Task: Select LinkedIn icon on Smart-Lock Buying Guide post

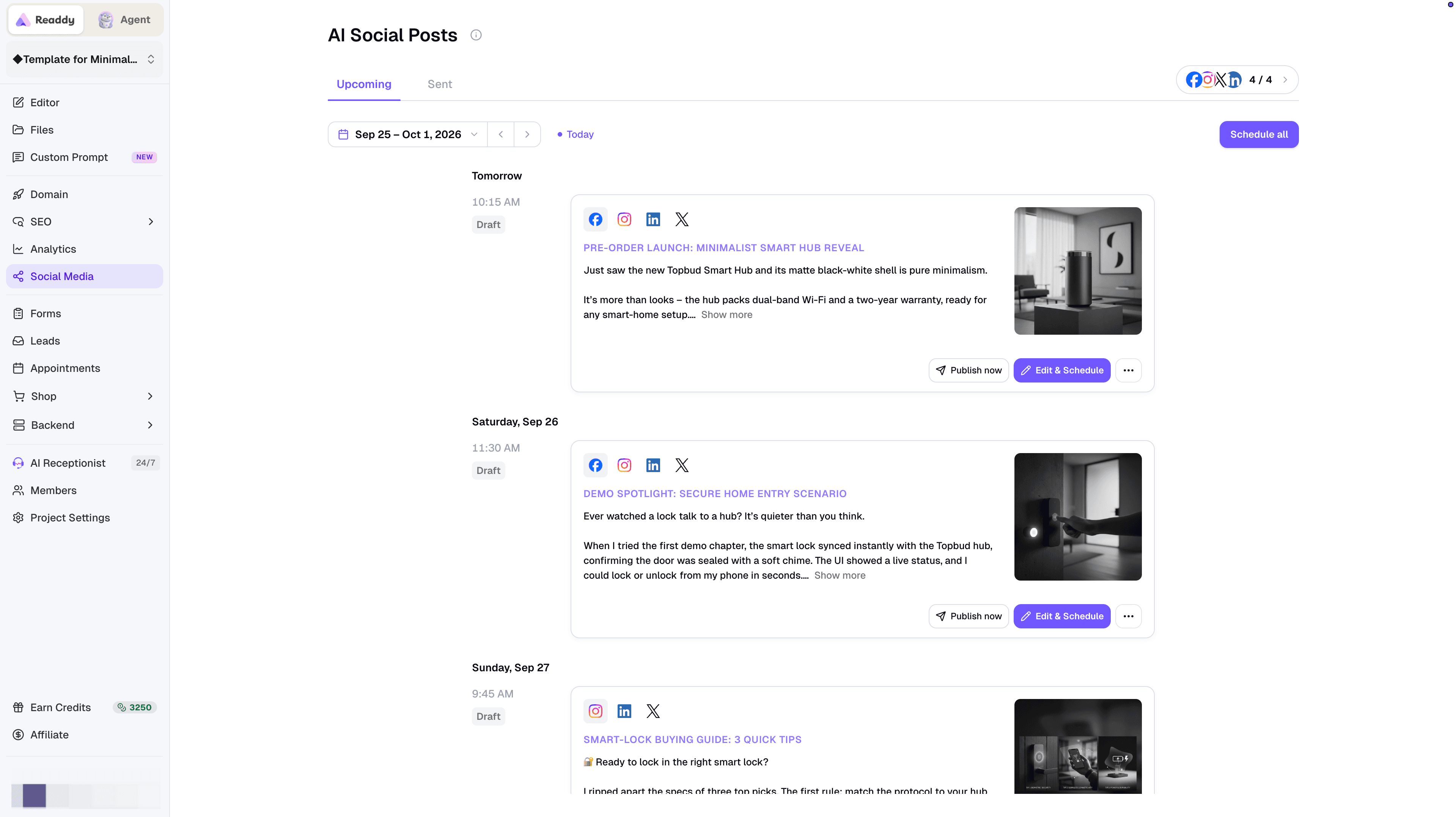Action: pos(624,711)
